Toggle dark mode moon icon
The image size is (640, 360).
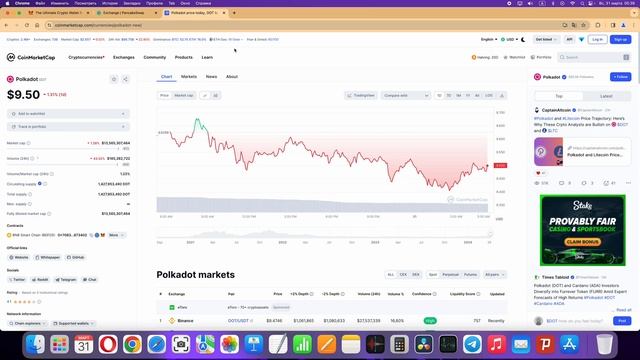[x=523, y=40]
